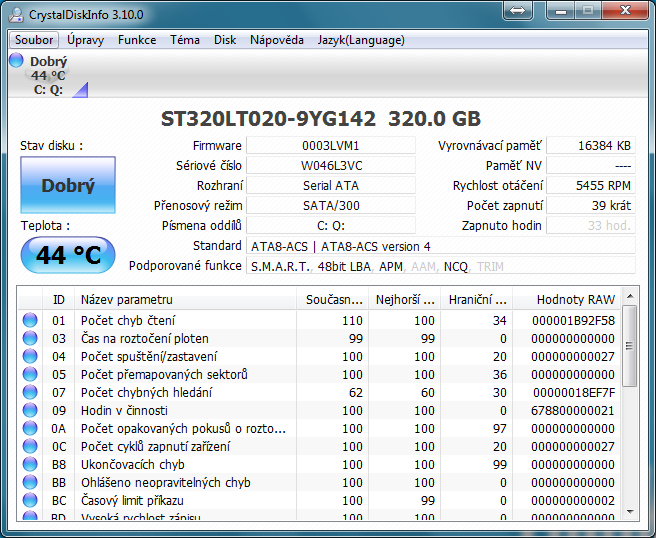656x538 pixels.
Task: Click status orb for Počet přemapovaných sektorů
Action: (x=30, y=374)
